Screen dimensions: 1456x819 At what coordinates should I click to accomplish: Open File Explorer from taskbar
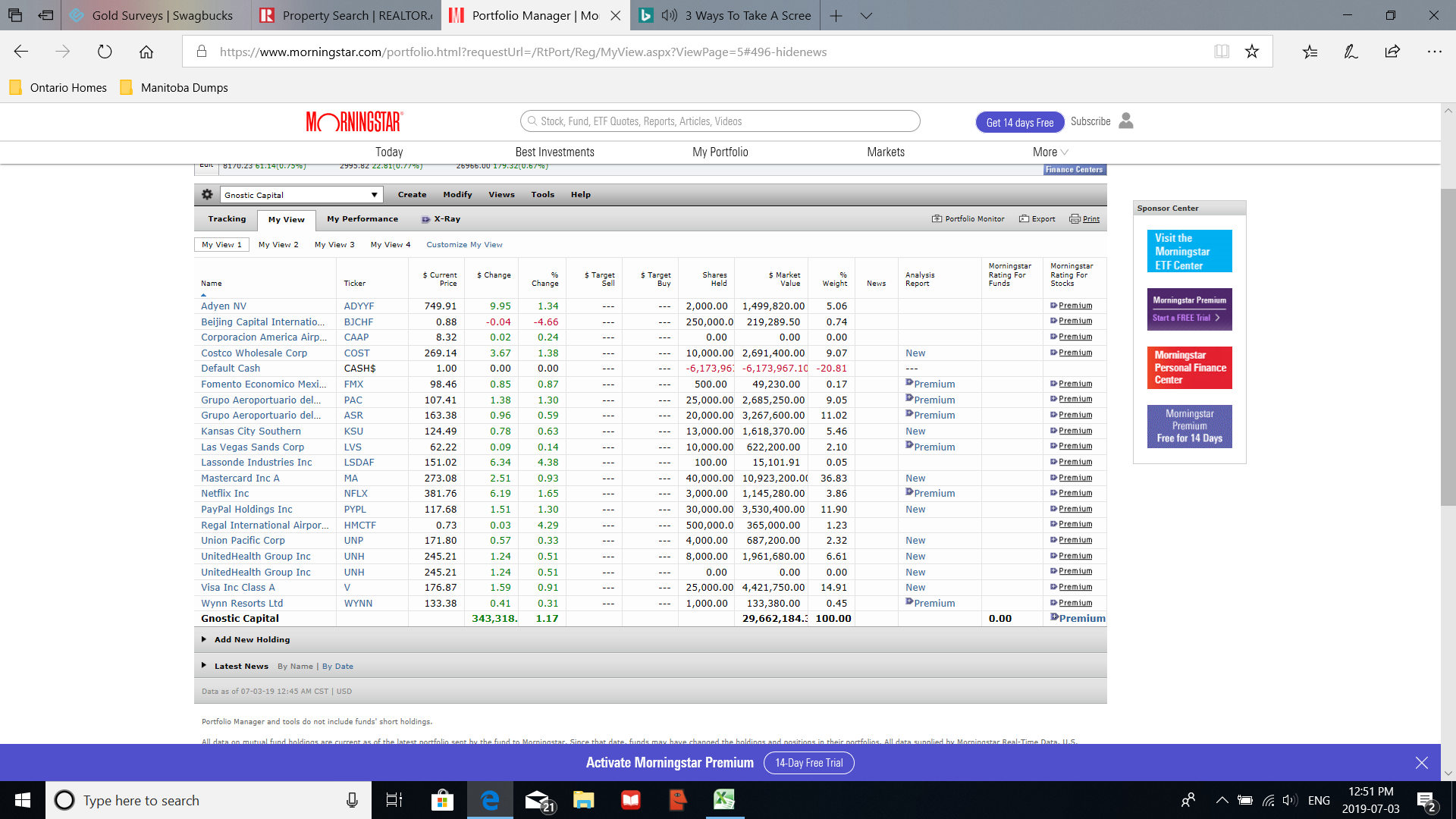583,800
